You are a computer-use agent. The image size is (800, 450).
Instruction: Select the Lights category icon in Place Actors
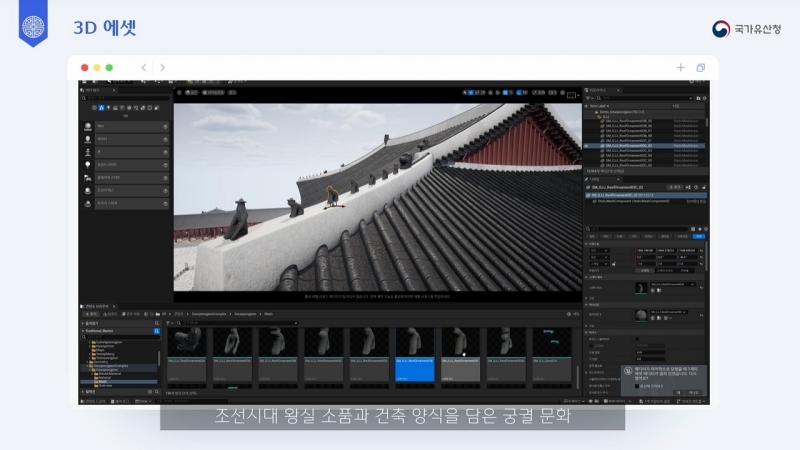pos(108,108)
